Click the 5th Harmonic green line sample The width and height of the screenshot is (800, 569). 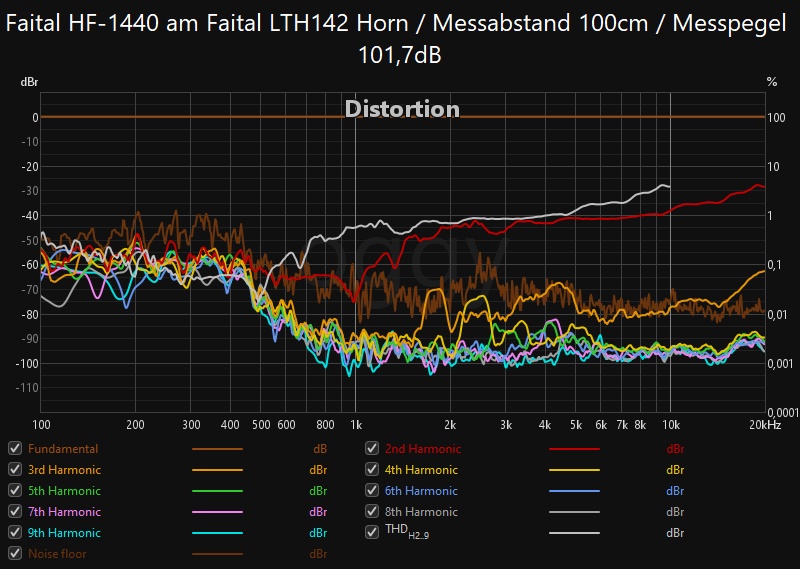[217, 491]
